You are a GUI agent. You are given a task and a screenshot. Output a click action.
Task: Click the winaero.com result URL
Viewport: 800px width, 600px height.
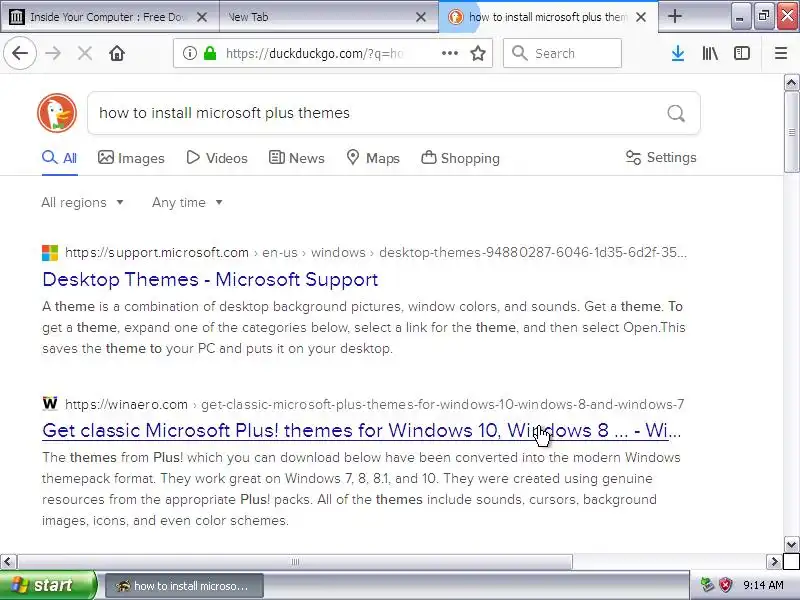tap(374, 404)
